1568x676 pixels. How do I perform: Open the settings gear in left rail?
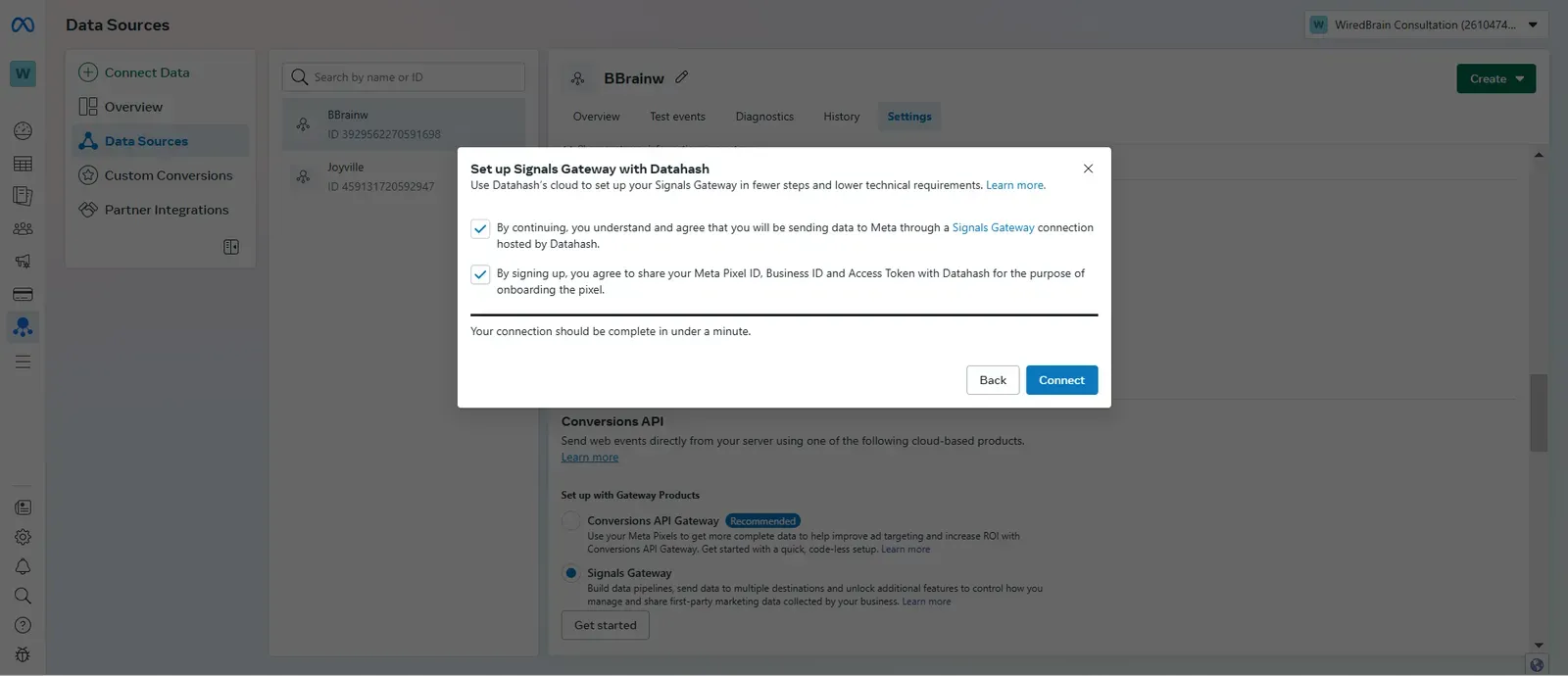click(23, 537)
